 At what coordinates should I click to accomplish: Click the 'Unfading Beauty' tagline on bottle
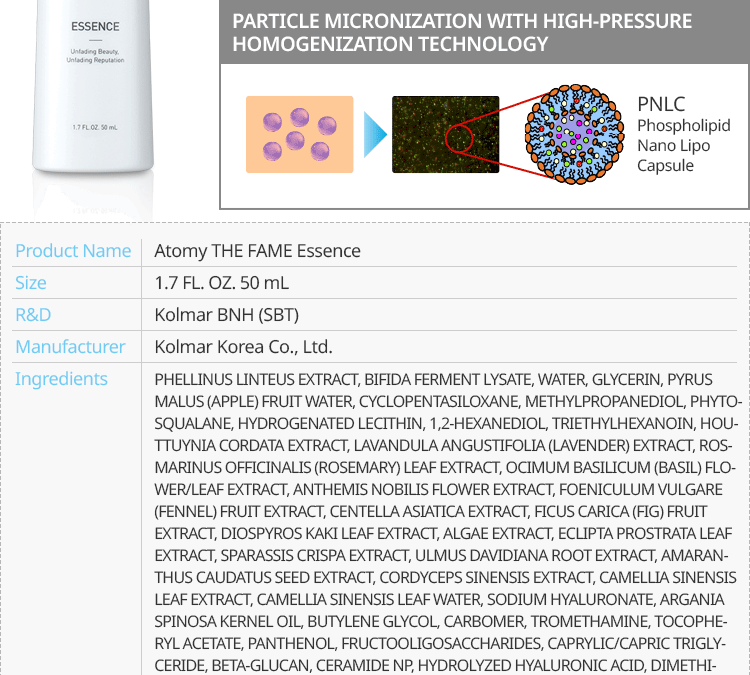pos(95,55)
